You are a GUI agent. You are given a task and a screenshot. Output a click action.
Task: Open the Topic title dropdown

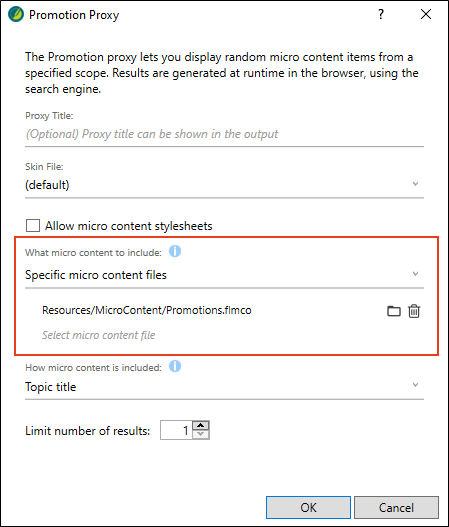224,387
